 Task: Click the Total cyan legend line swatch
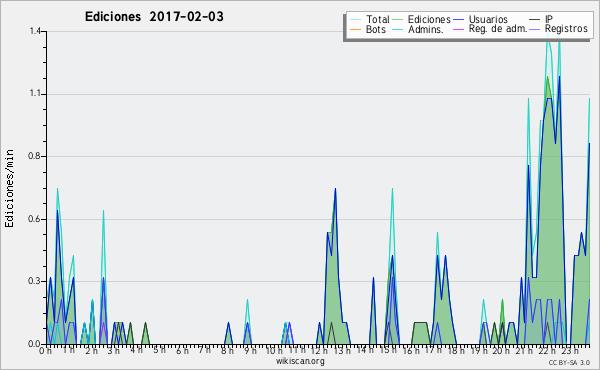coord(355,20)
